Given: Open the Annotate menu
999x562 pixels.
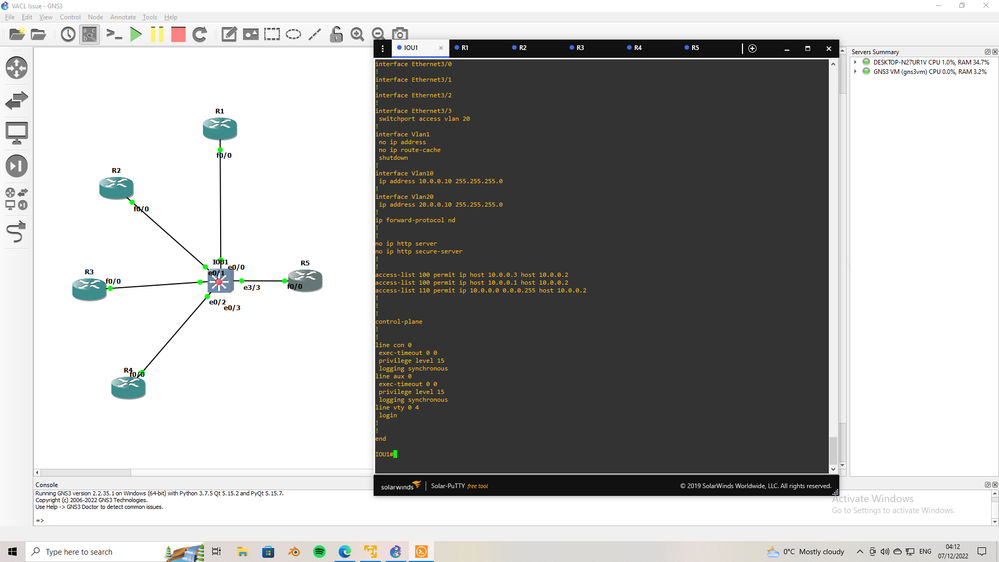Looking at the screenshot, I should (123, 17).
